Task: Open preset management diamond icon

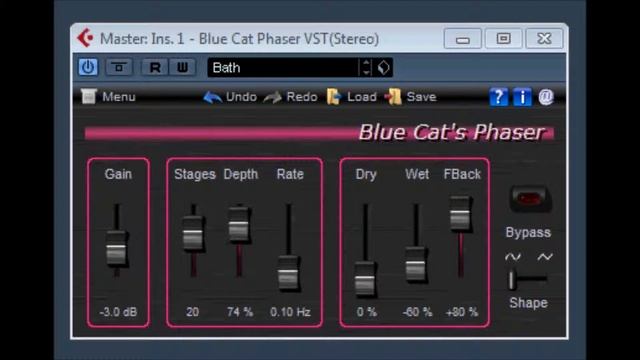Action: click(383, 67)
